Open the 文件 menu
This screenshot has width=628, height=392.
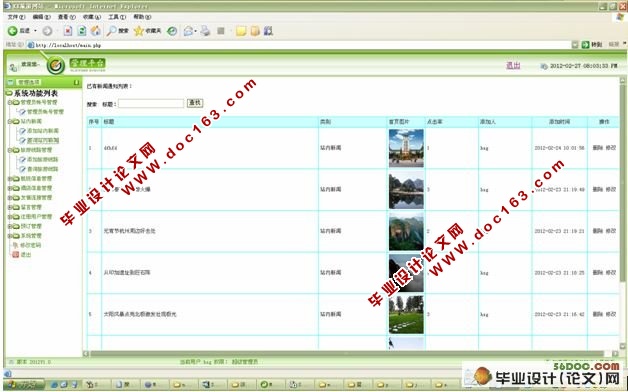(16, 17)
